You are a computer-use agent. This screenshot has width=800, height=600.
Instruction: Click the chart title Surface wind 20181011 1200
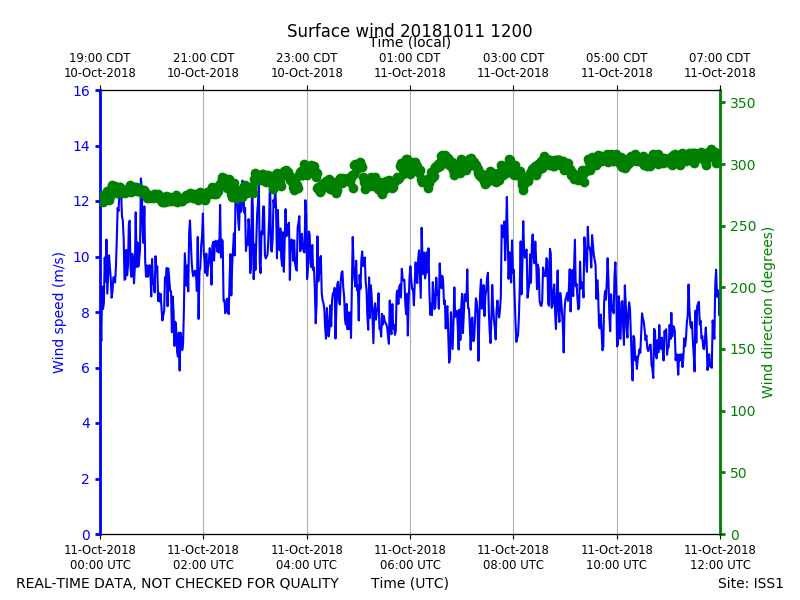409,31
